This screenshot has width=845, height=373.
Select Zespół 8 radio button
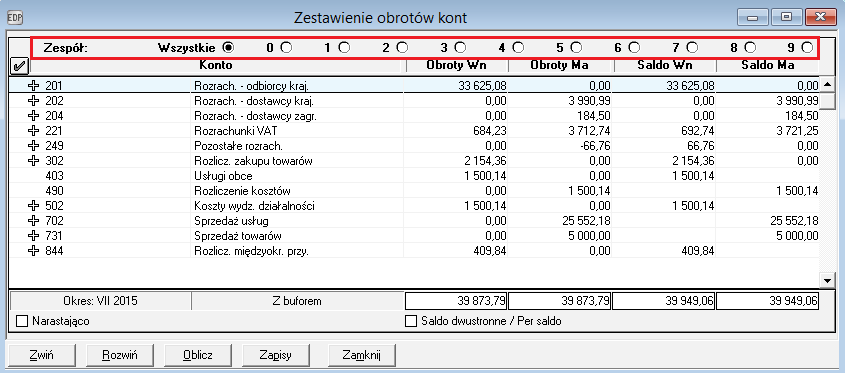750,47
